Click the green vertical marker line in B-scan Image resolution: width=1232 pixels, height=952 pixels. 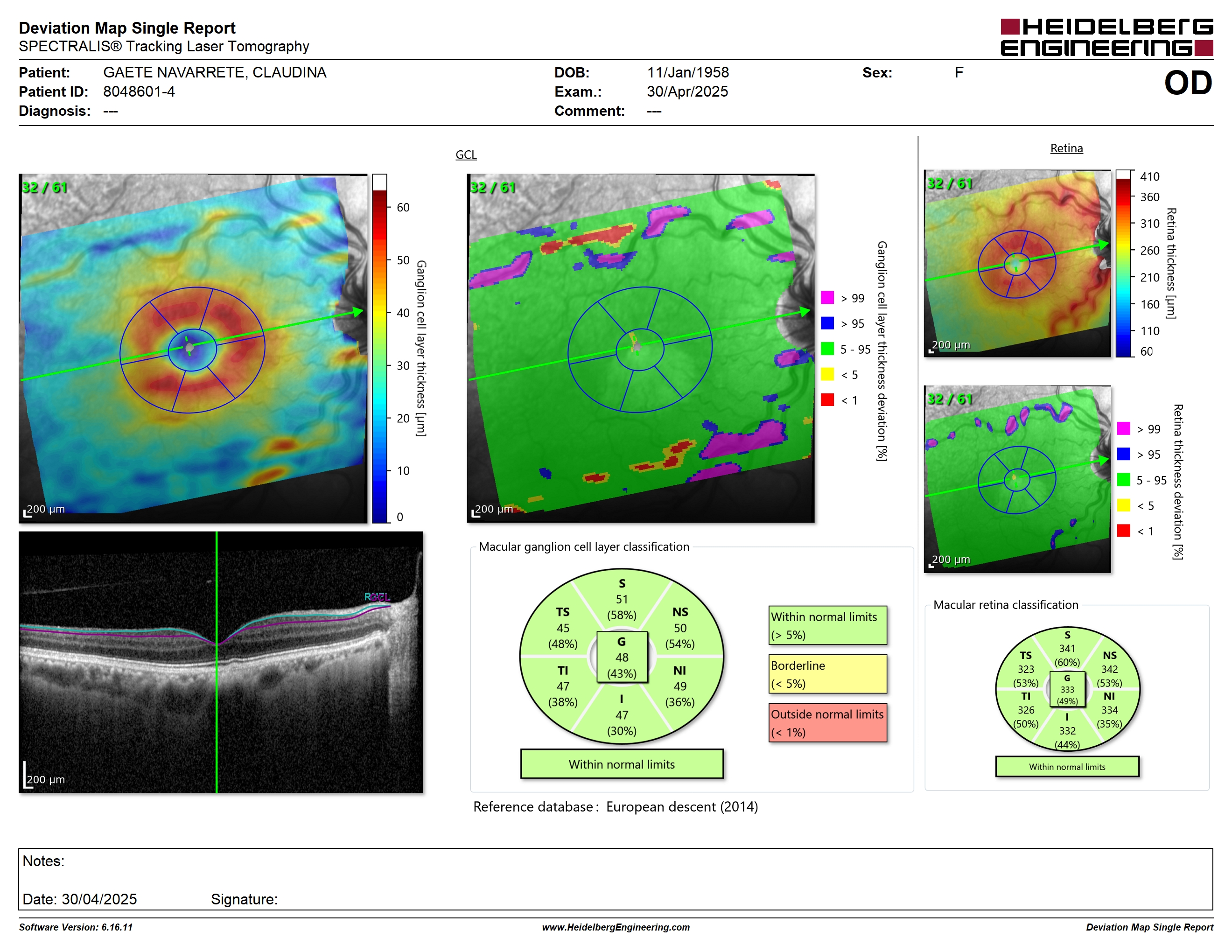point(217,662)
